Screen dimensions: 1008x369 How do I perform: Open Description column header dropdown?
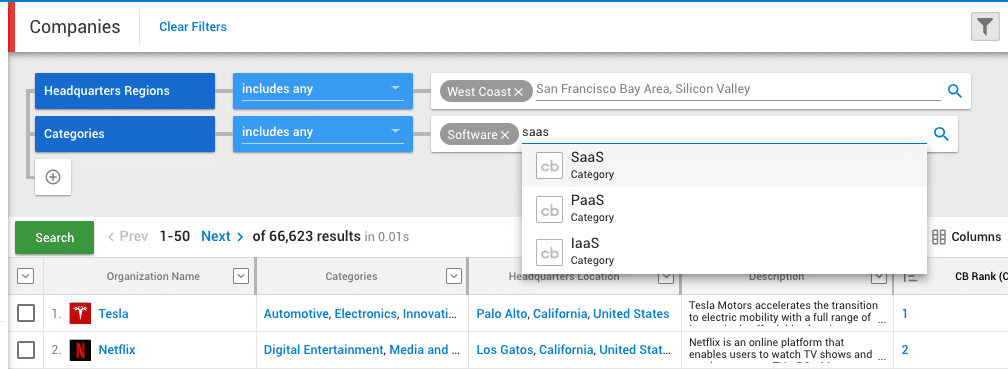pos(878,276)
